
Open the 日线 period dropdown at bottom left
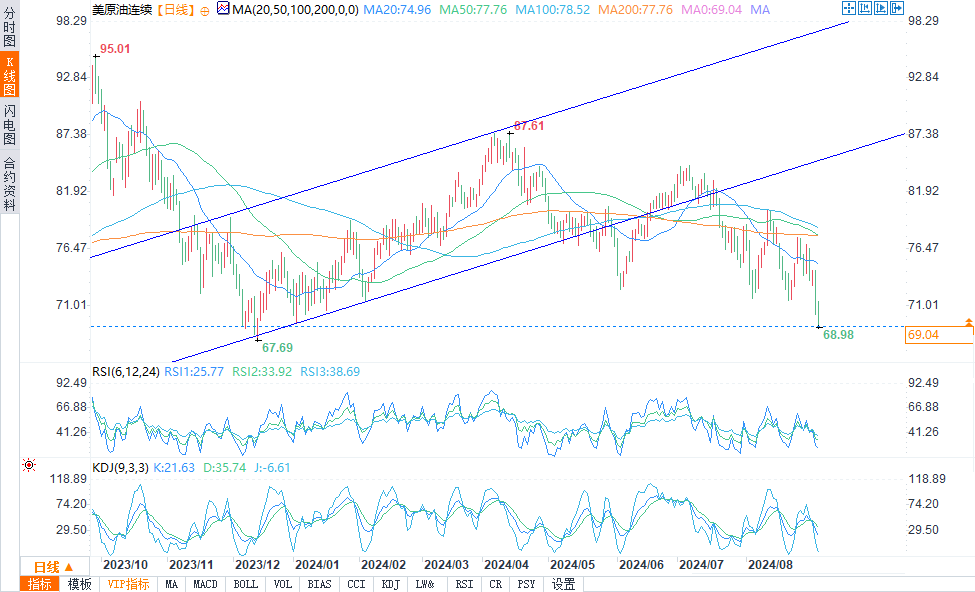click(x=54, y=567)
